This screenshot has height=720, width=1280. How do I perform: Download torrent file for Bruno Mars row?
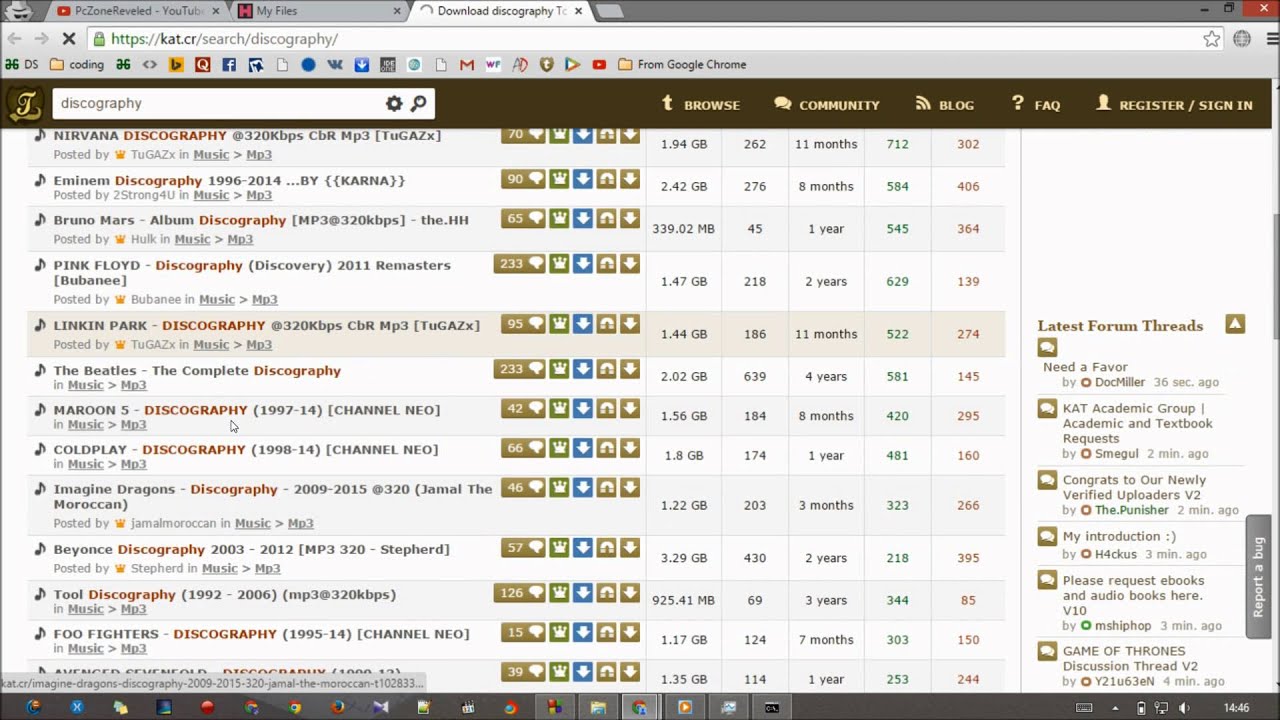tap(629, 218)
